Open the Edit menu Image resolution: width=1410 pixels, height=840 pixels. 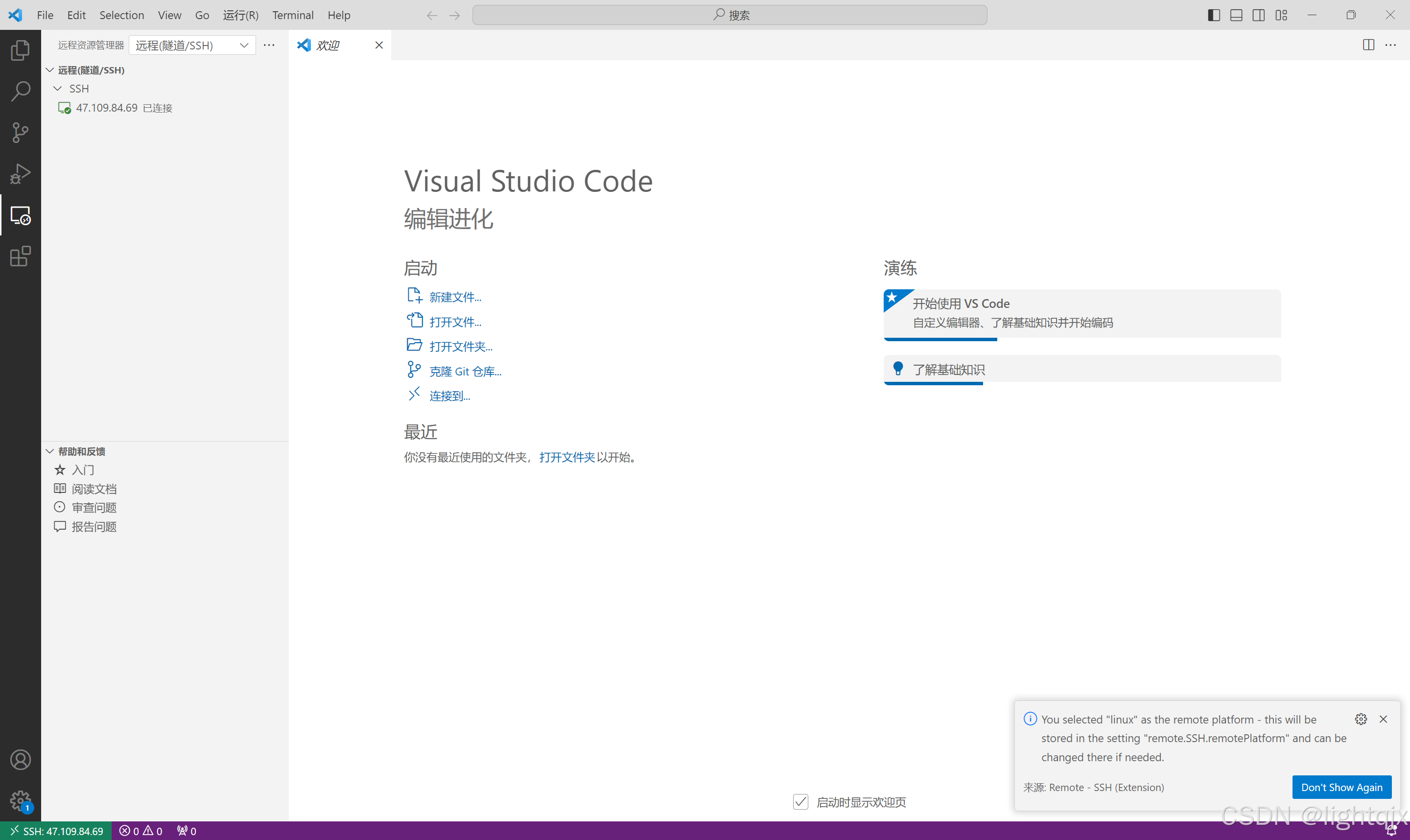76,15
